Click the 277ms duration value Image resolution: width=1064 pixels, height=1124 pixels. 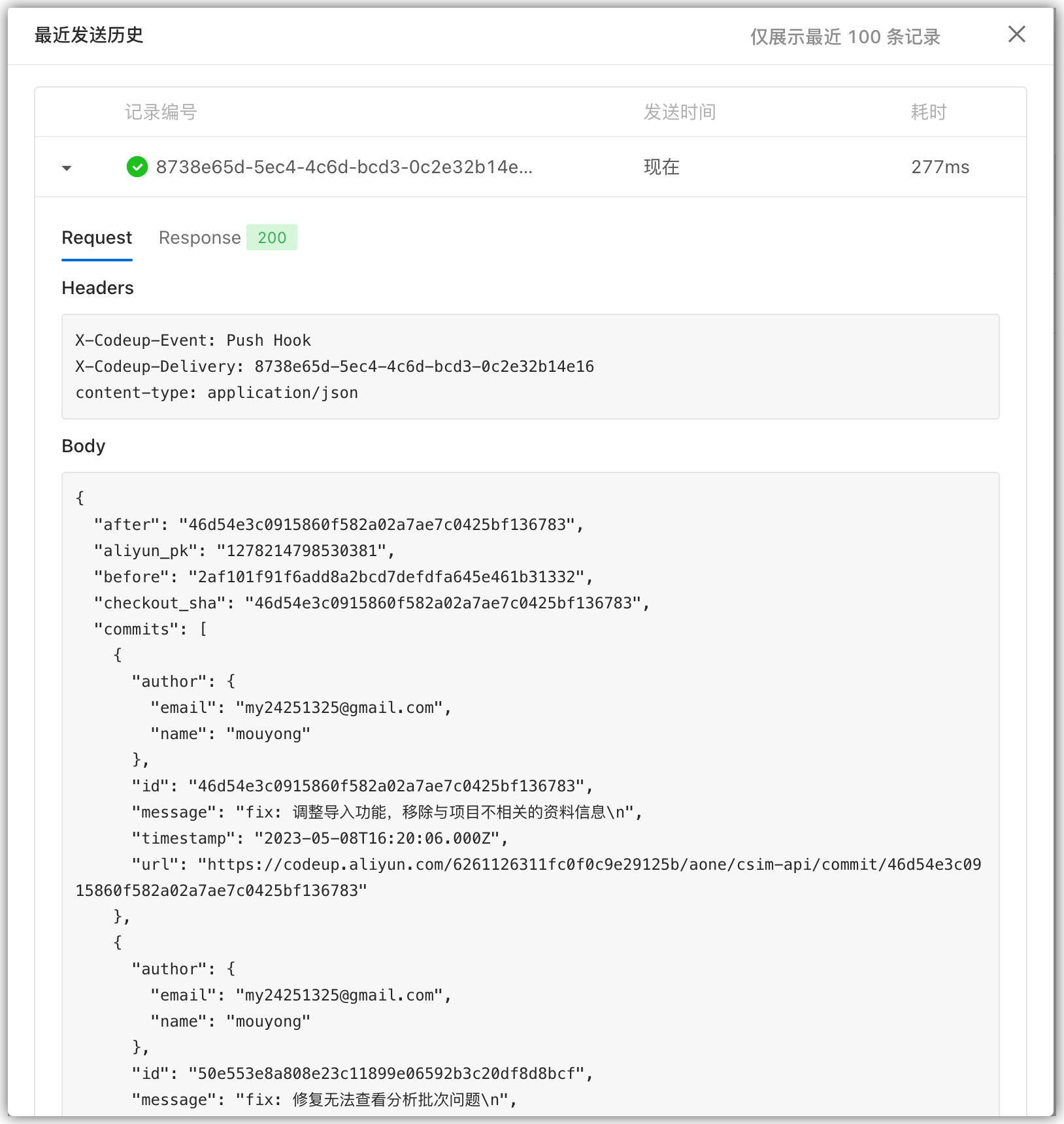pos(940,167)
